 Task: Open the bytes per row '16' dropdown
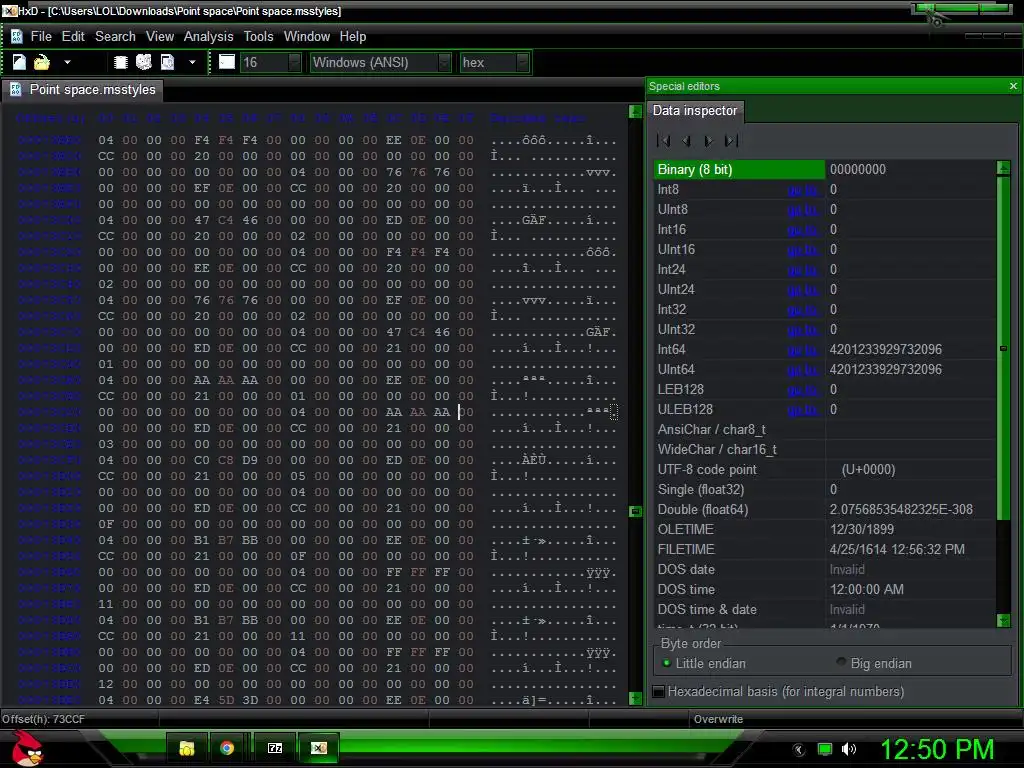(295, 62)
